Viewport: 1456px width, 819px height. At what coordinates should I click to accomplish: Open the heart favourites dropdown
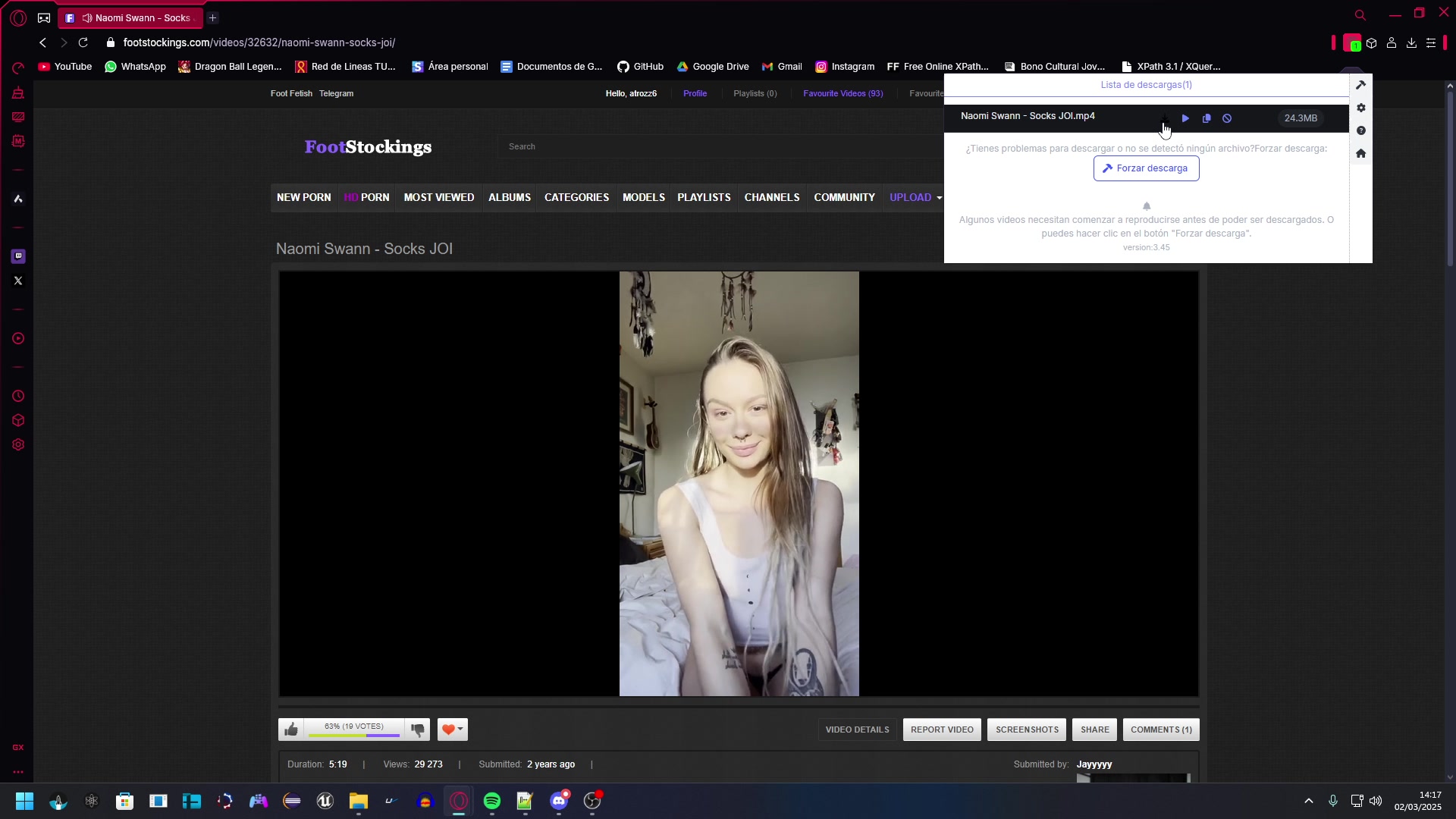[453, 730]
